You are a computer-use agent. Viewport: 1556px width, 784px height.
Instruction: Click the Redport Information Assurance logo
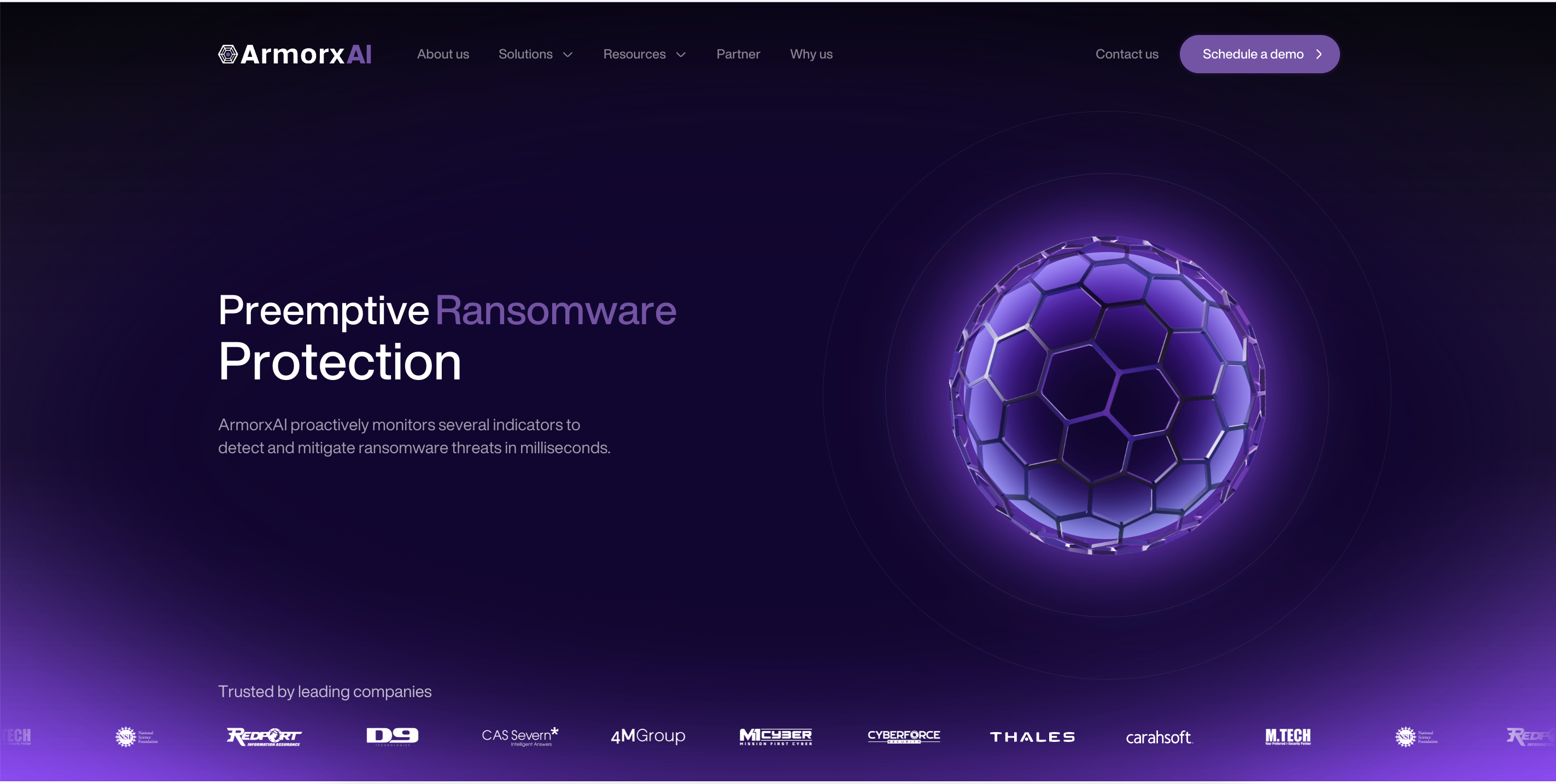click(264, 736)
